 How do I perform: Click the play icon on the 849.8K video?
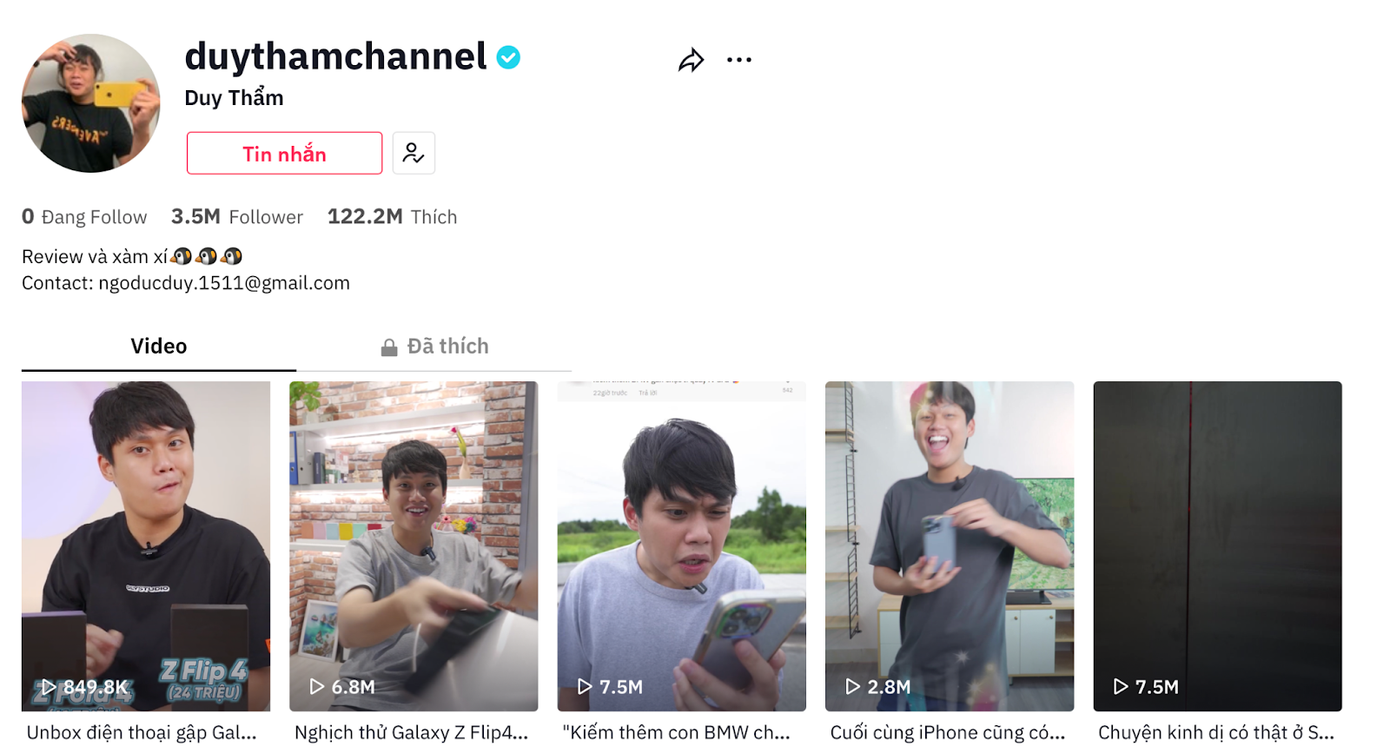tap(50, 687)
